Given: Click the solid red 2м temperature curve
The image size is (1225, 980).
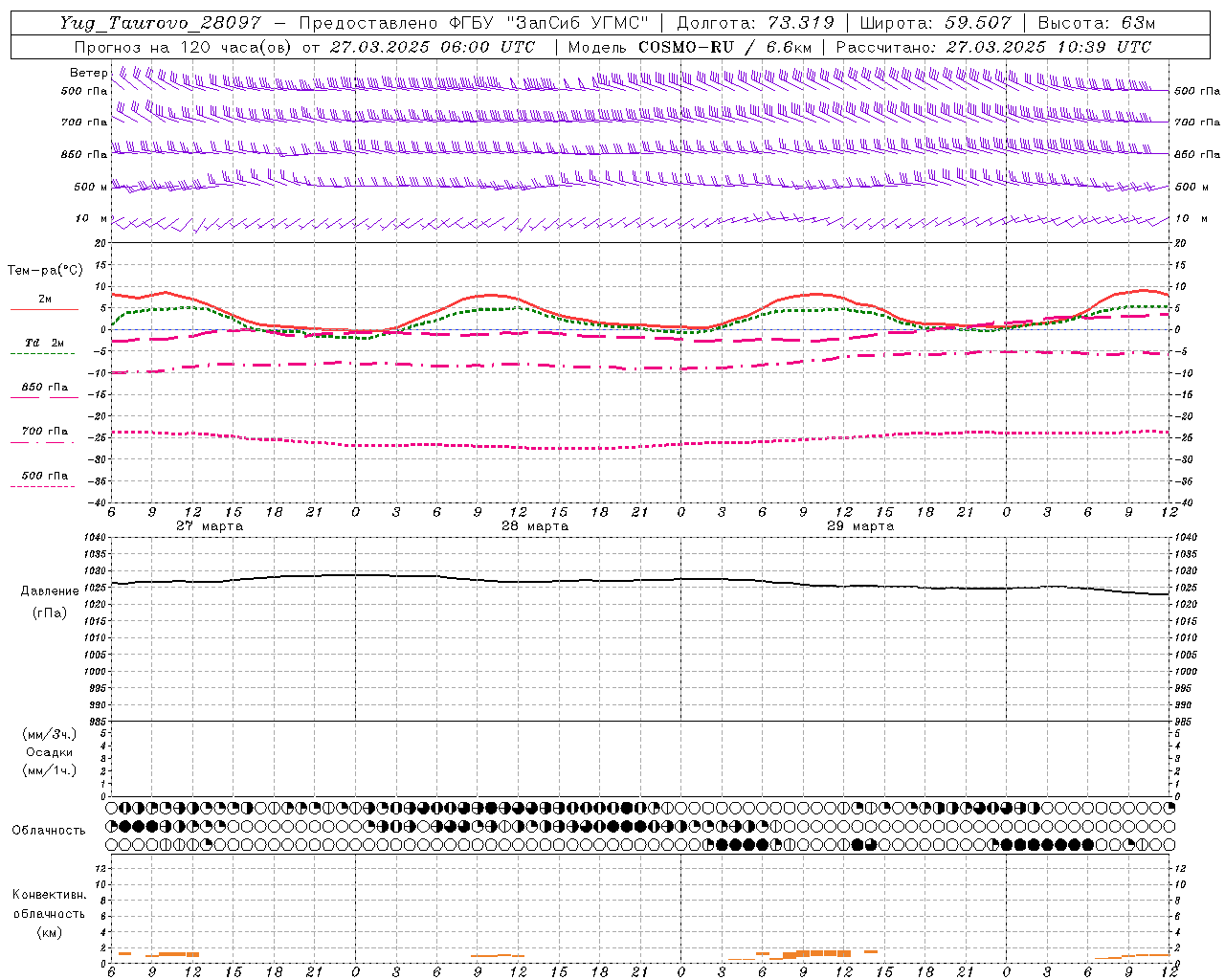Looking at the screenshot, I should (x=488, y=296).
